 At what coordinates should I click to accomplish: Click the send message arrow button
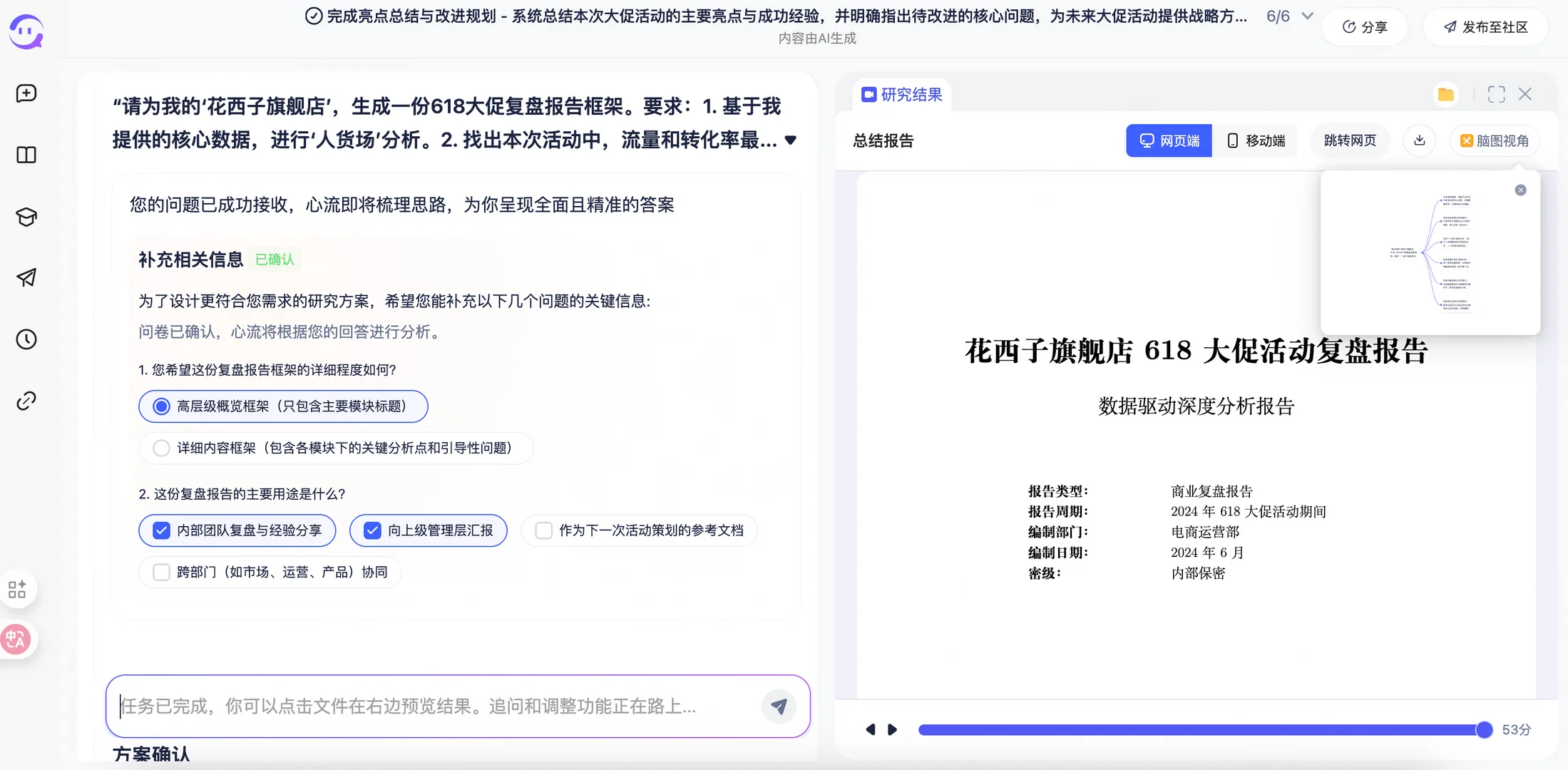(779, 706)
